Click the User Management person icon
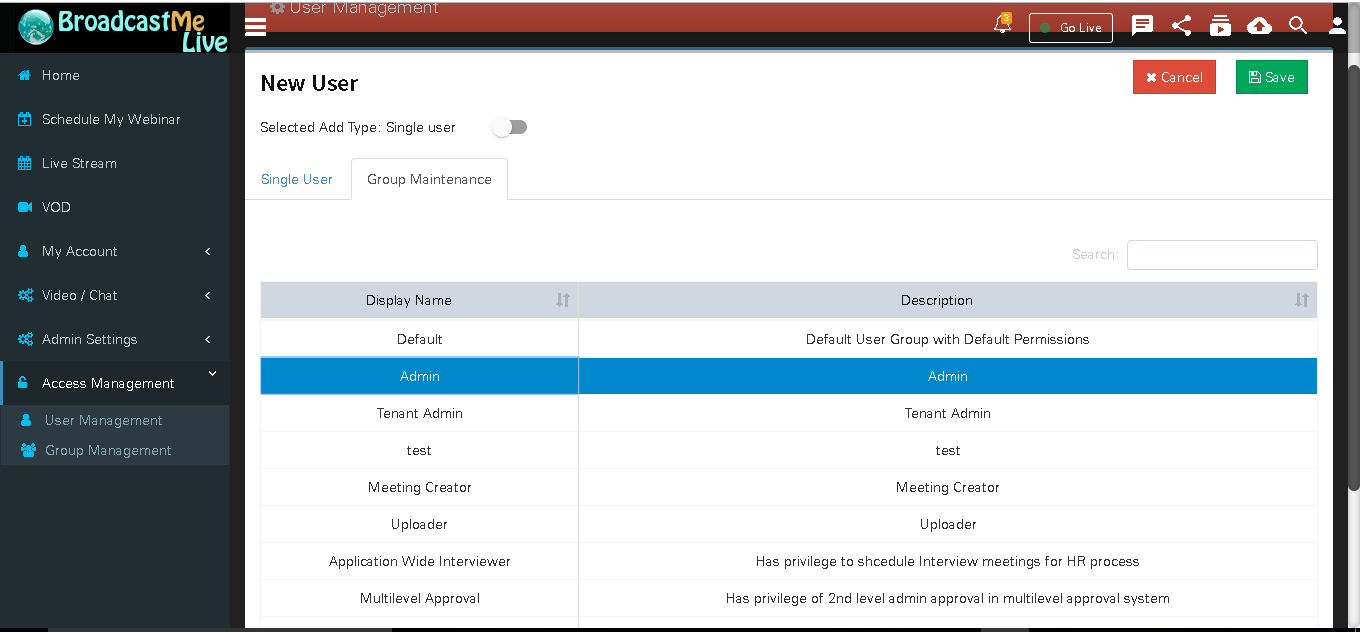Image resolution: width=1360 pixels, height=632 pixels. (x=27, y=420)
